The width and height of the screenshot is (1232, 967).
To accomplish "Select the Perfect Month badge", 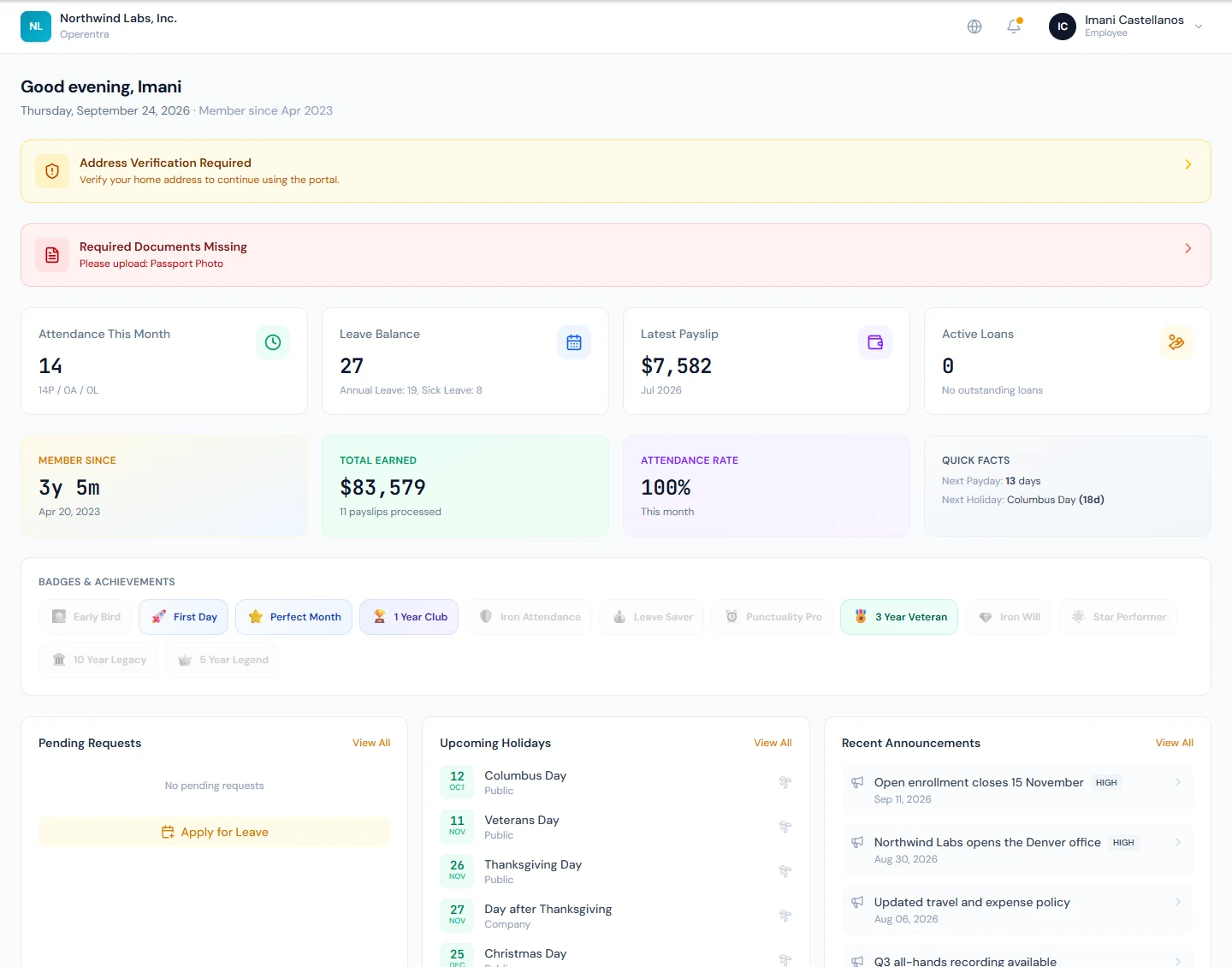I will (x=293, y=617).
